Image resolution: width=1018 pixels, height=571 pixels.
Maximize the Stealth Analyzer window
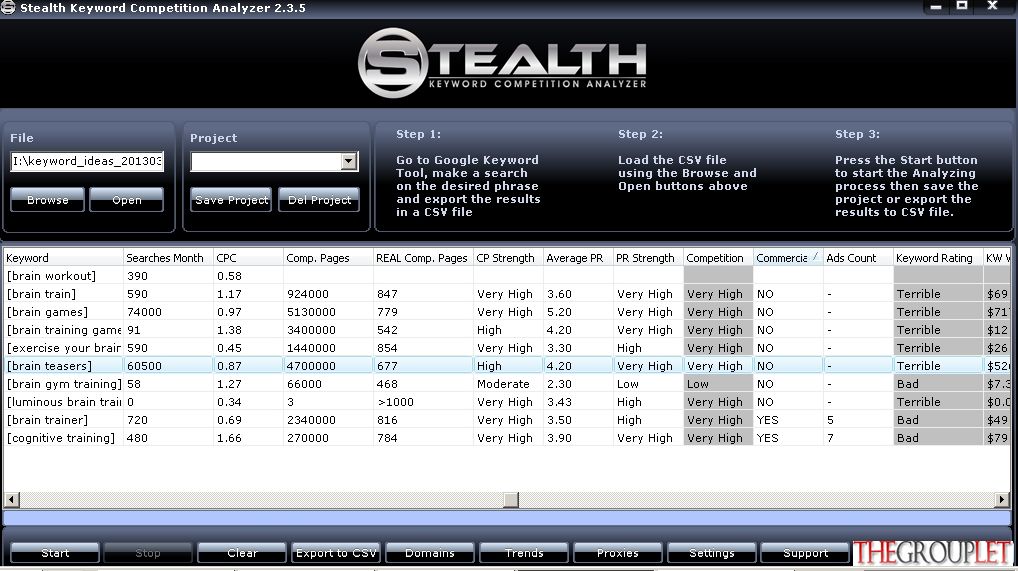[x=962, y=6]
